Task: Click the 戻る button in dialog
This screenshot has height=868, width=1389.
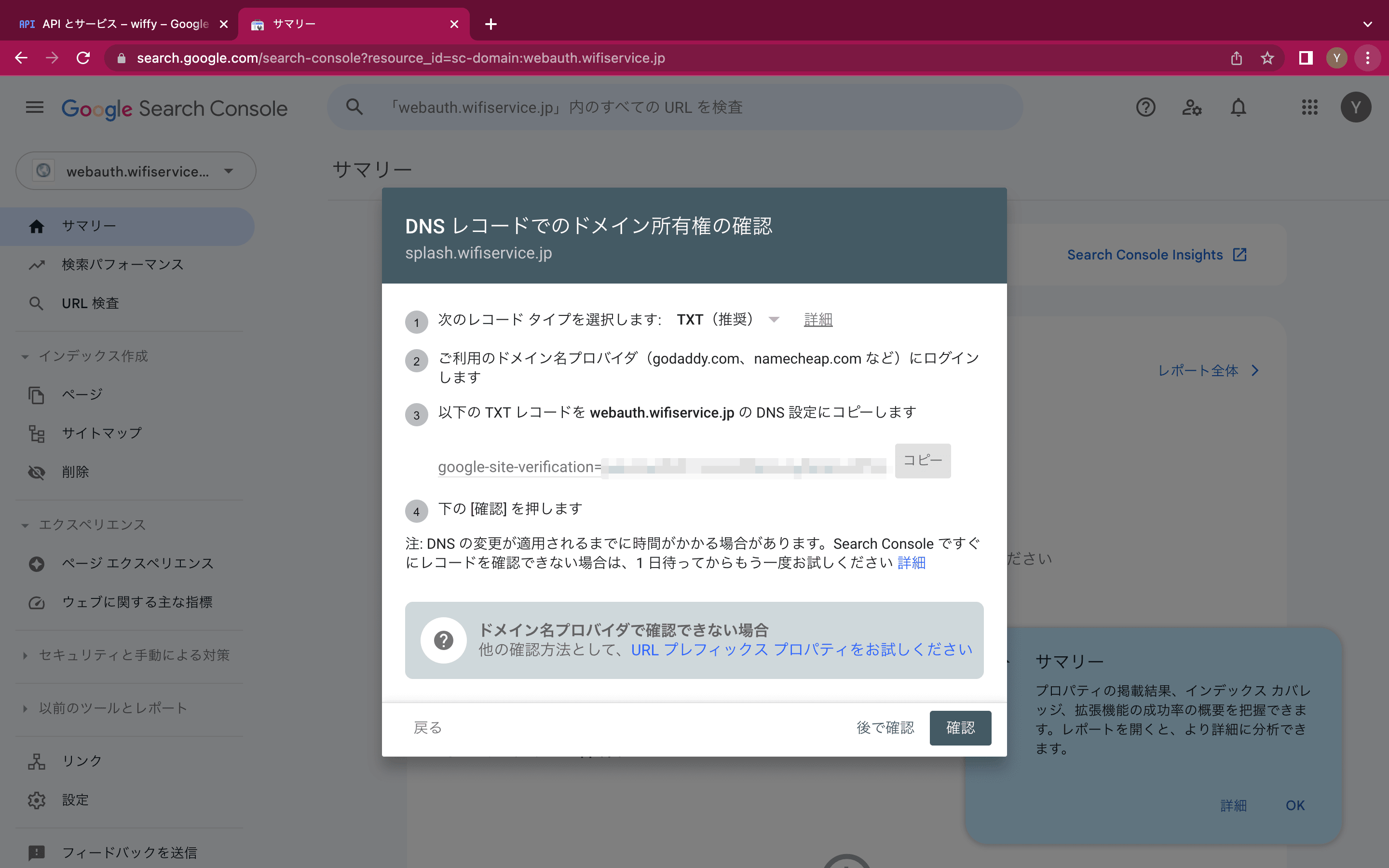Action: point(428,728)
